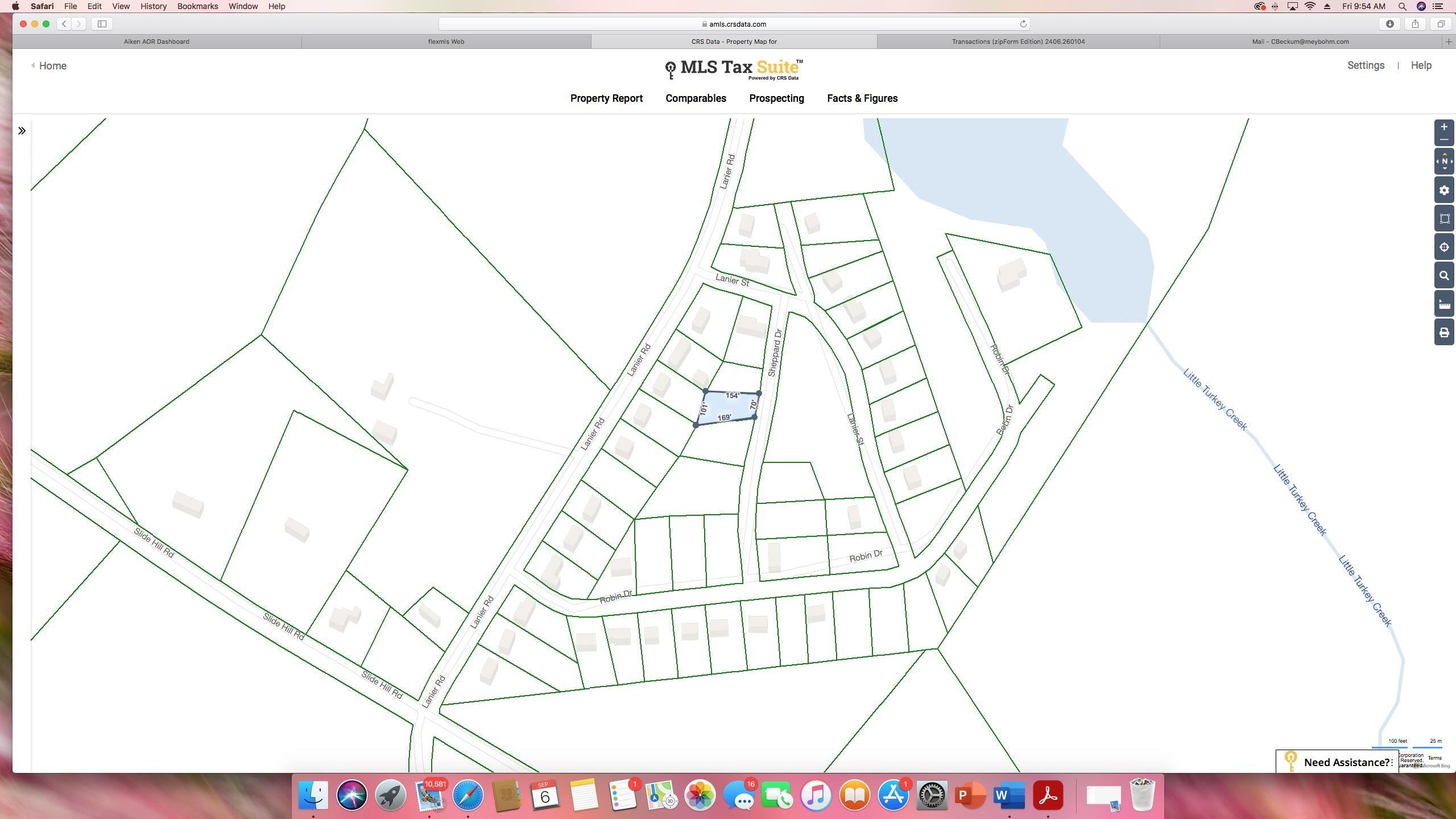Open Safari Bookmarks menu
Viewport: 1456px width, 819px height.
197,6
